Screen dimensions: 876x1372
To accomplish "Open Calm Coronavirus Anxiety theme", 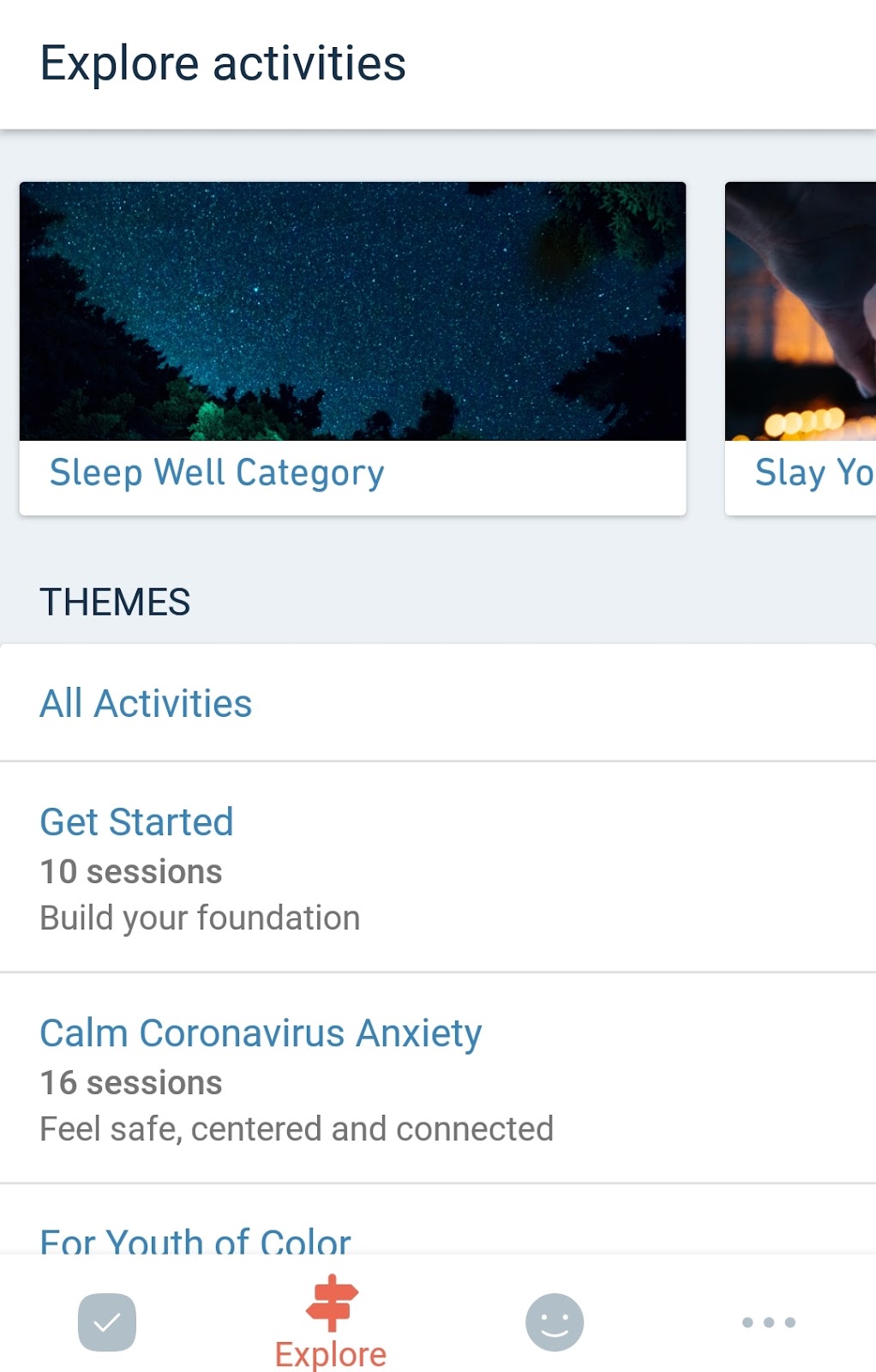I will pyautogui.click(x=261, y=1033).
